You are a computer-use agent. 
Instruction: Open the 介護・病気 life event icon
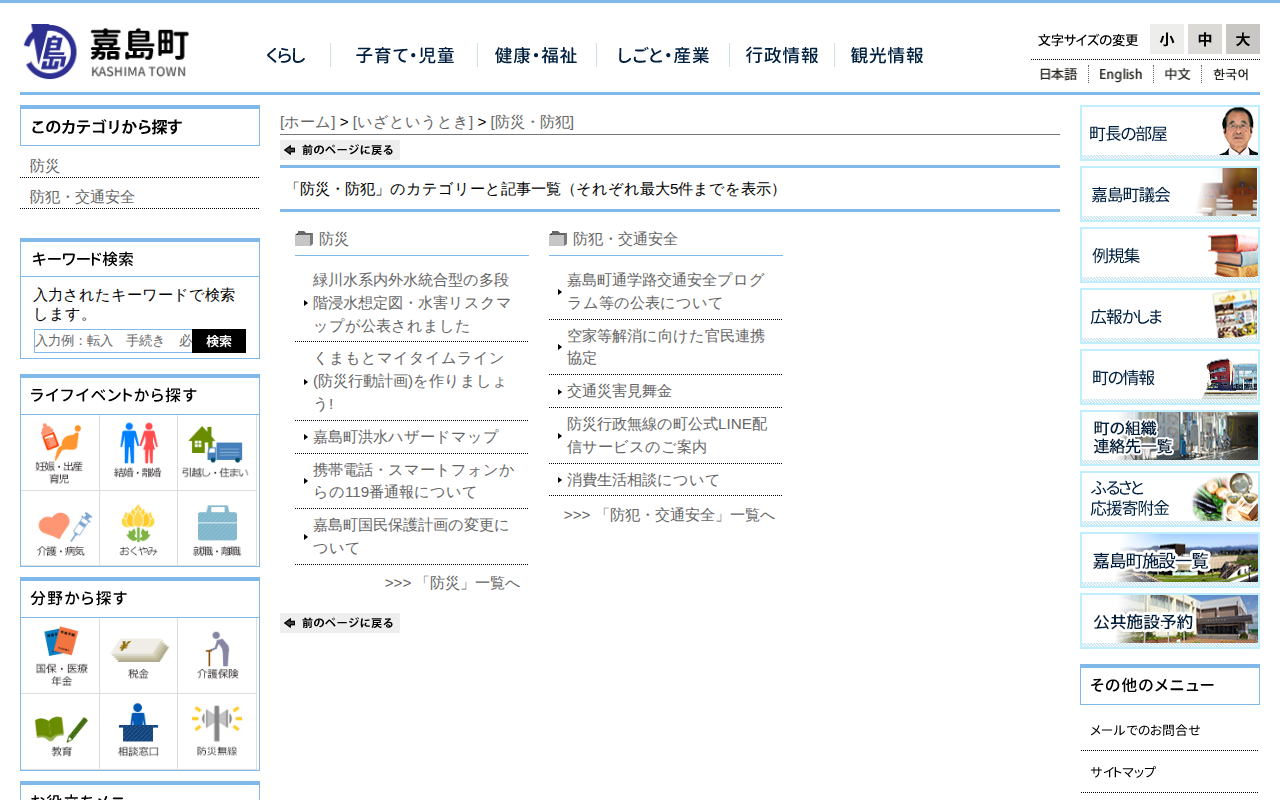point(60,529)
